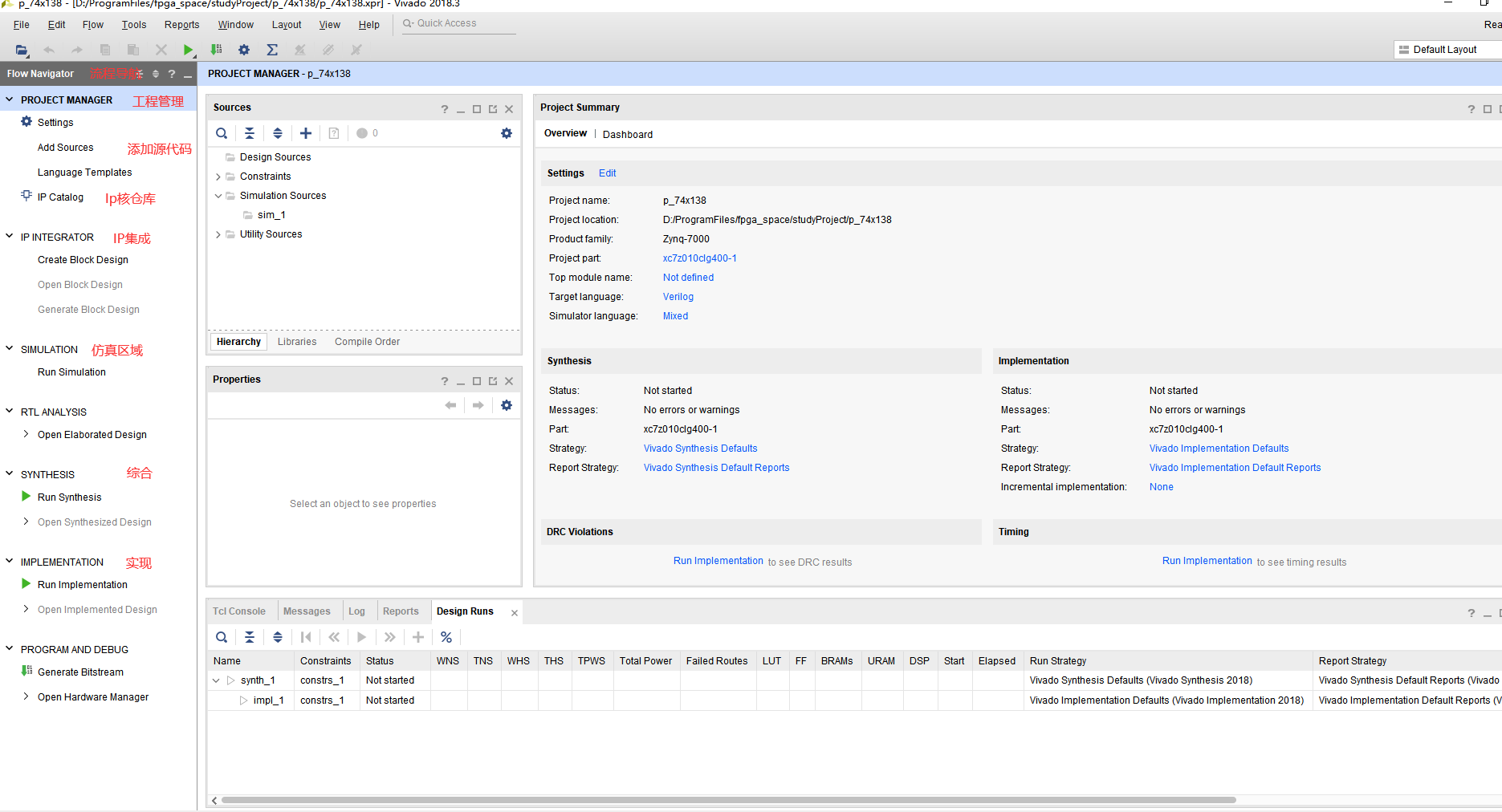Switch to Libraries tab in Sources
Screen dimensions: 1502x812
[x=297, y=342]
